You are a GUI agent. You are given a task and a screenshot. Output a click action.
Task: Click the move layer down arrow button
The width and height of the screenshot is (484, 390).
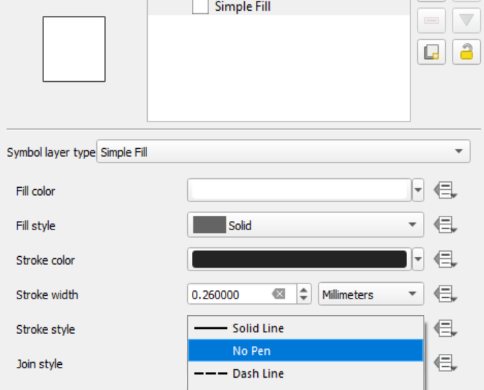pyautogui.click(x=466, y=21)
